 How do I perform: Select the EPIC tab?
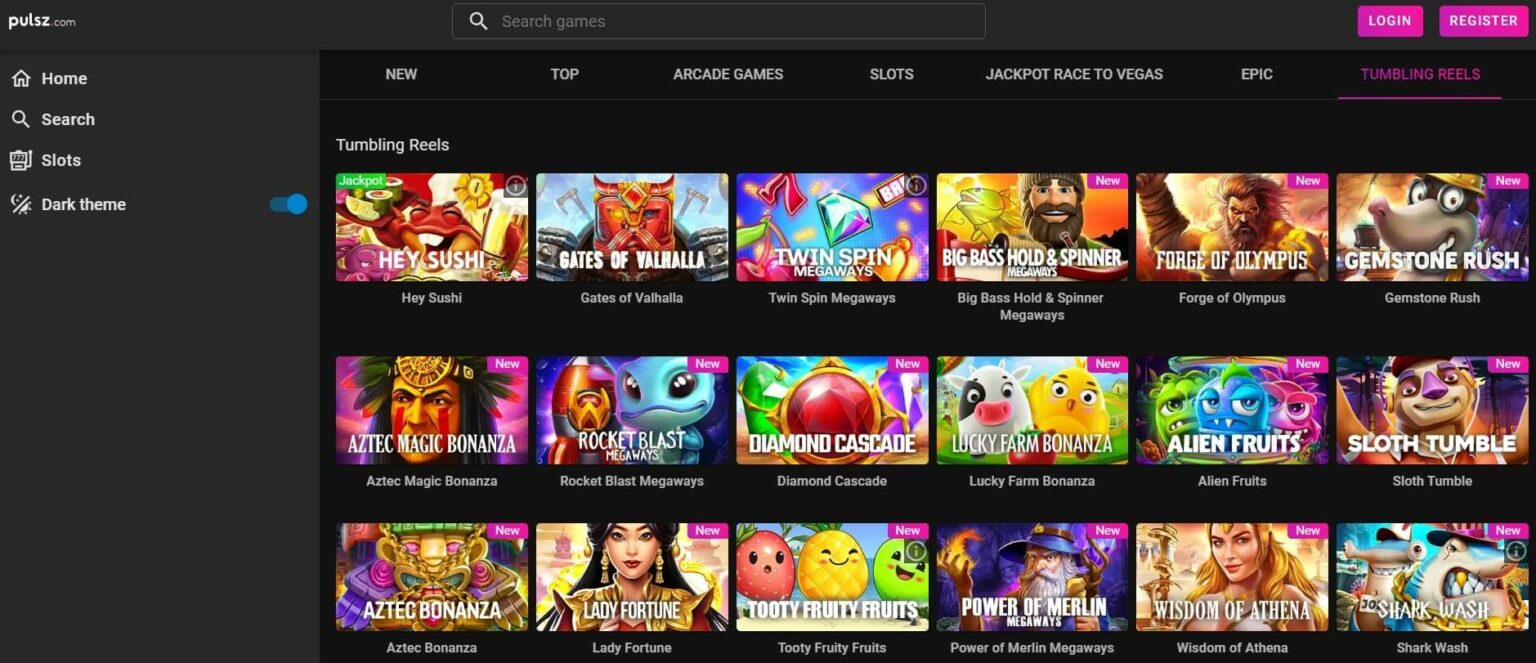click(x=1257, y=74)
